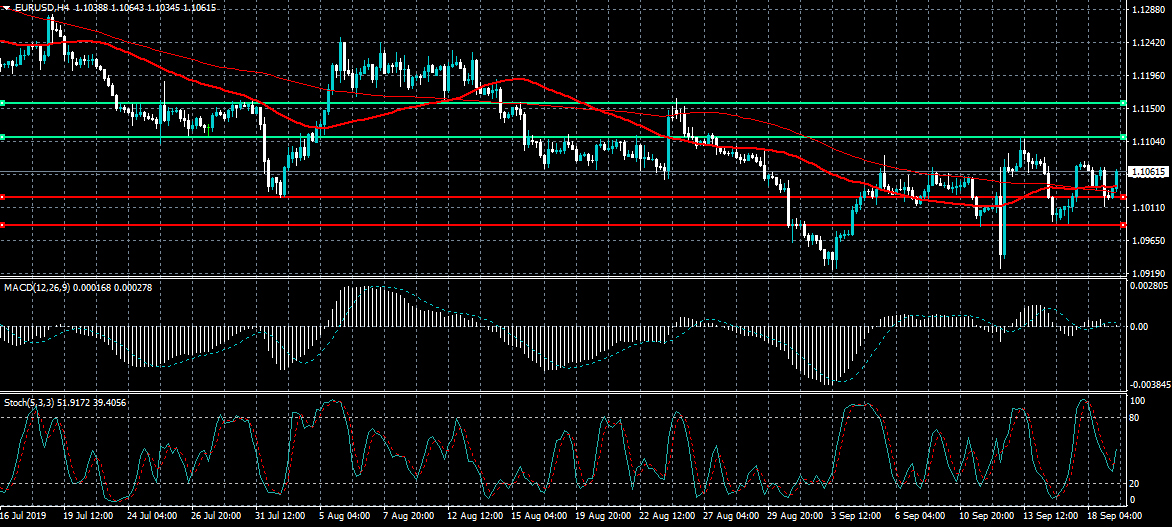Viewport: 1172px width, 527px height.
Task: Pick the upper red line's right handle
Action: point(1124,197)
